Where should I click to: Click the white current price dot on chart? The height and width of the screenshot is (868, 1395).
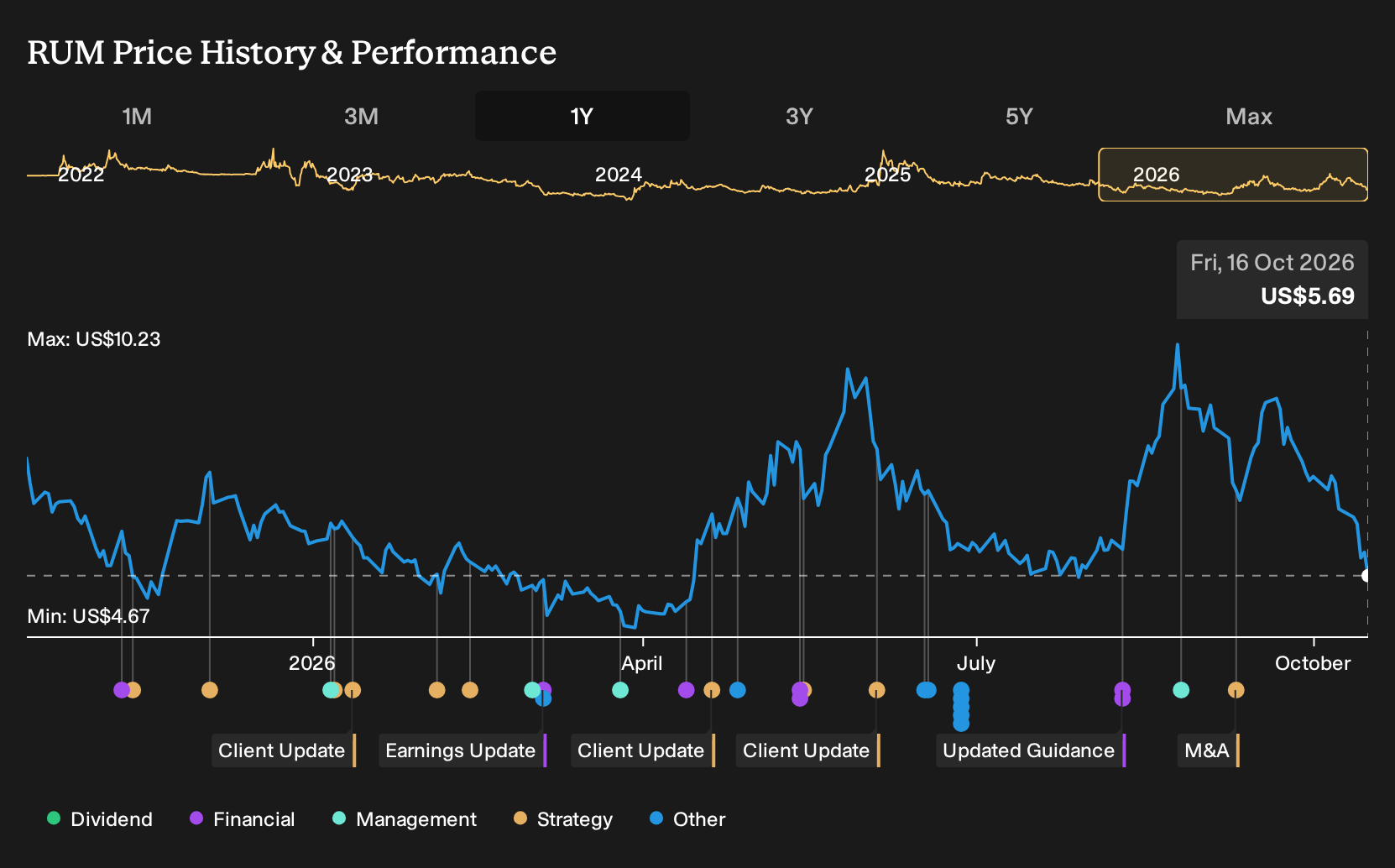pyautogui.click(x=1366, y=575)
